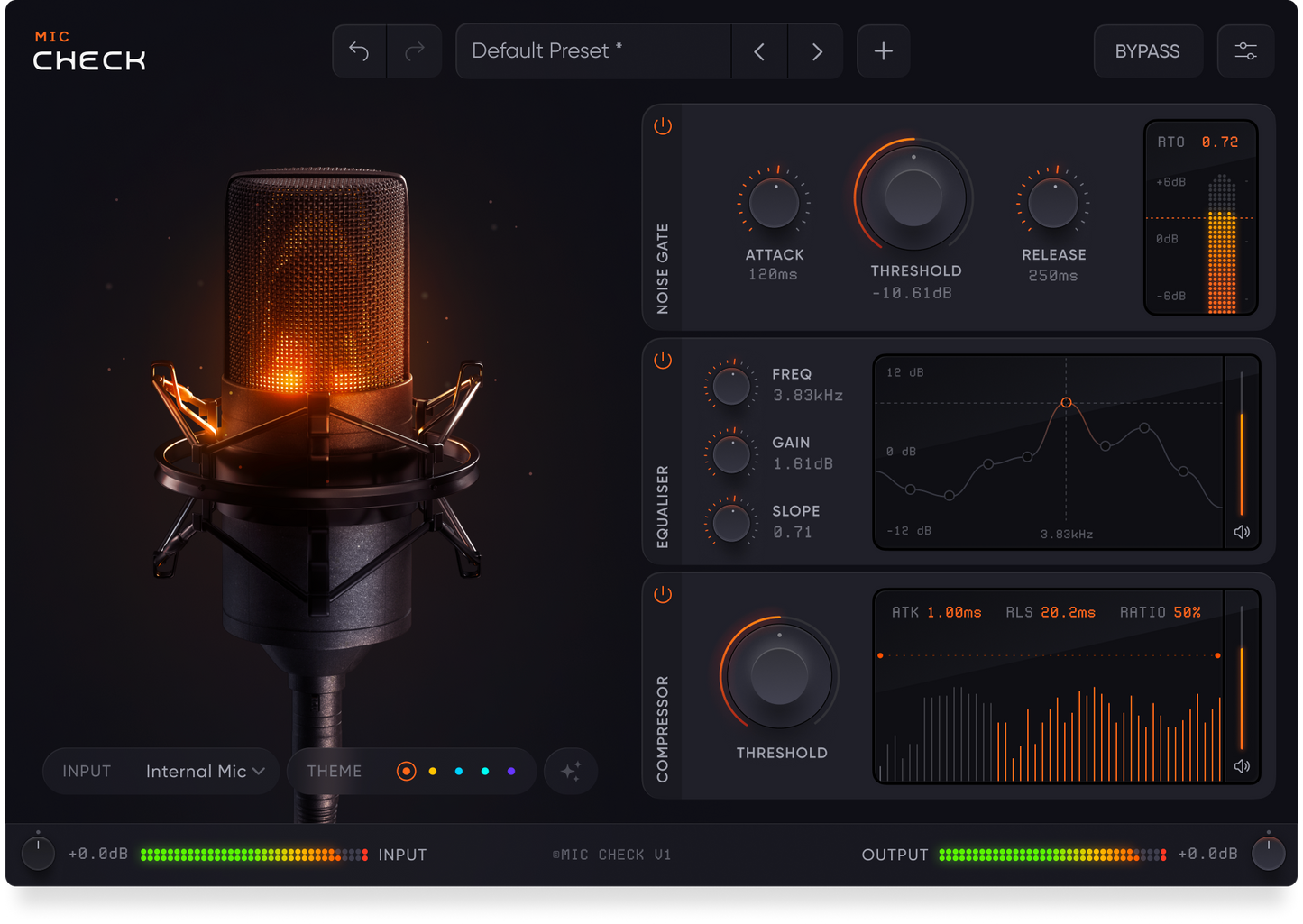Click the noise gate level meter
The width and height of the screenshot is (1303, 924).
pyautogui.click(x=1222, y=243)
